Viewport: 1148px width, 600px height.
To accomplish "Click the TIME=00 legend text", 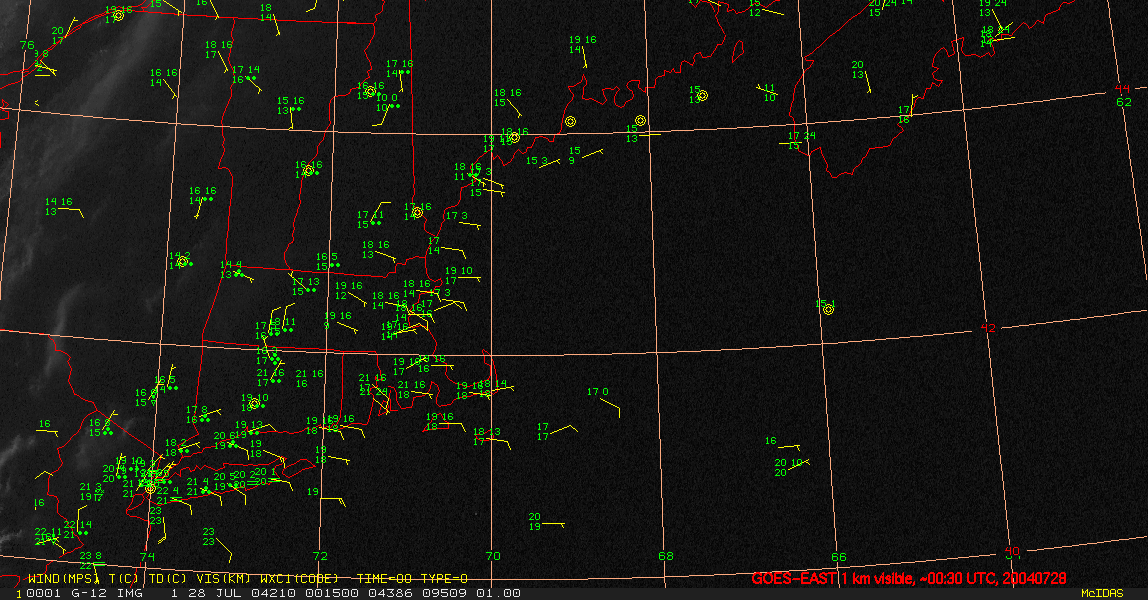I will pos(384,579).
